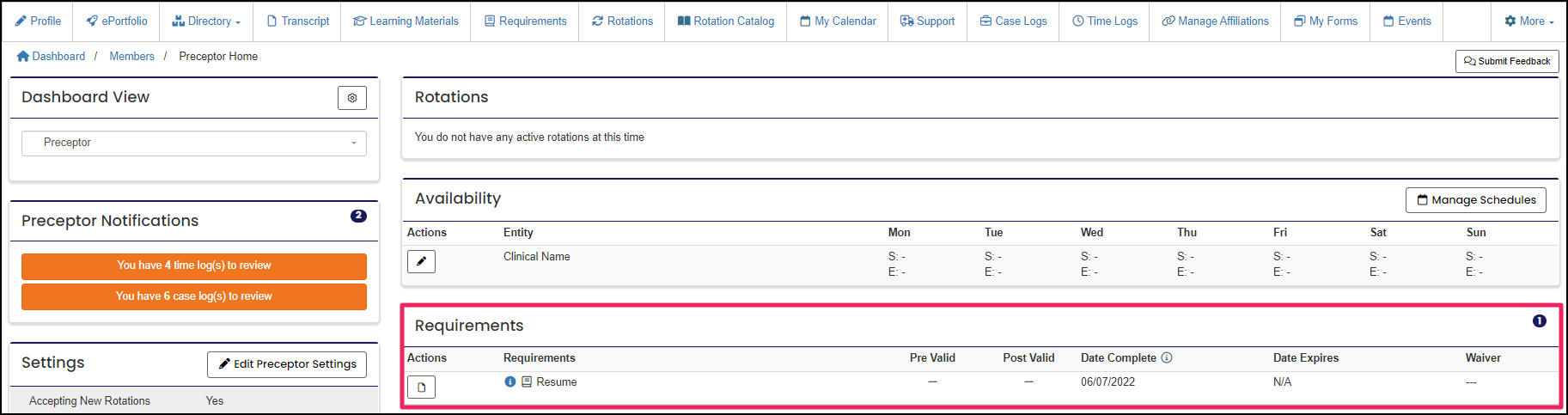Click the Accepting New Rotations setting row
Viewport: 1568px width, 415px height.
coord(194,400)
